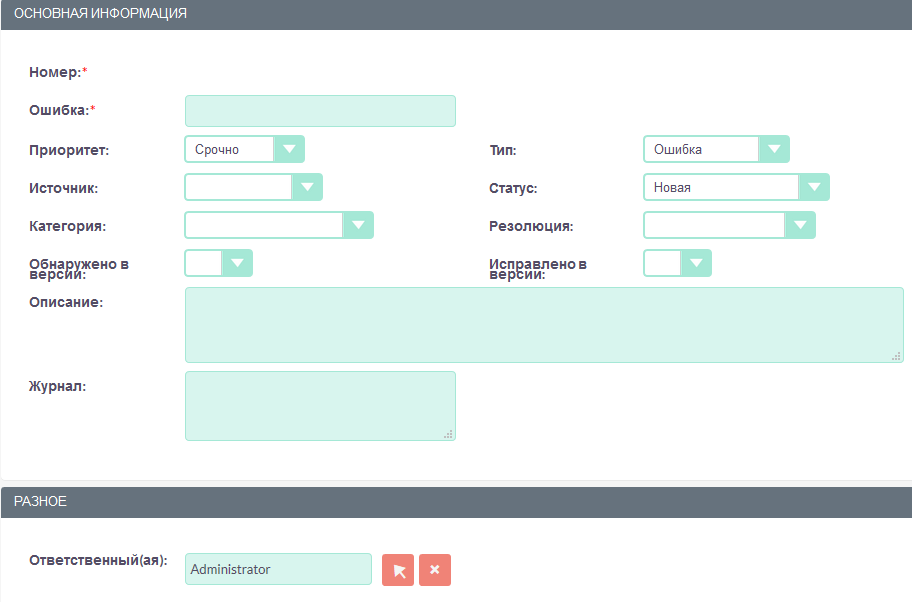Focus the Описание text area
Viewport: 912px width, 602px height.
pyautogui.click(x=543, y=325)
